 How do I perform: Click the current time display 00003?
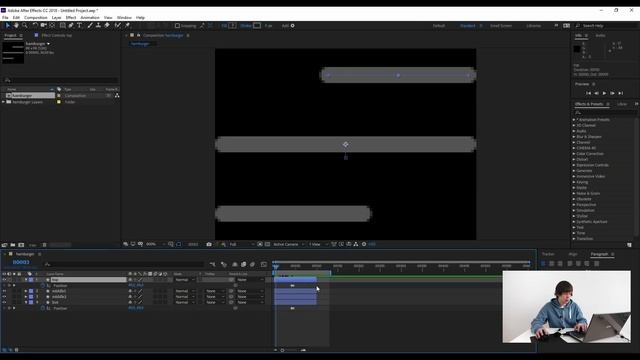[21, 262]
